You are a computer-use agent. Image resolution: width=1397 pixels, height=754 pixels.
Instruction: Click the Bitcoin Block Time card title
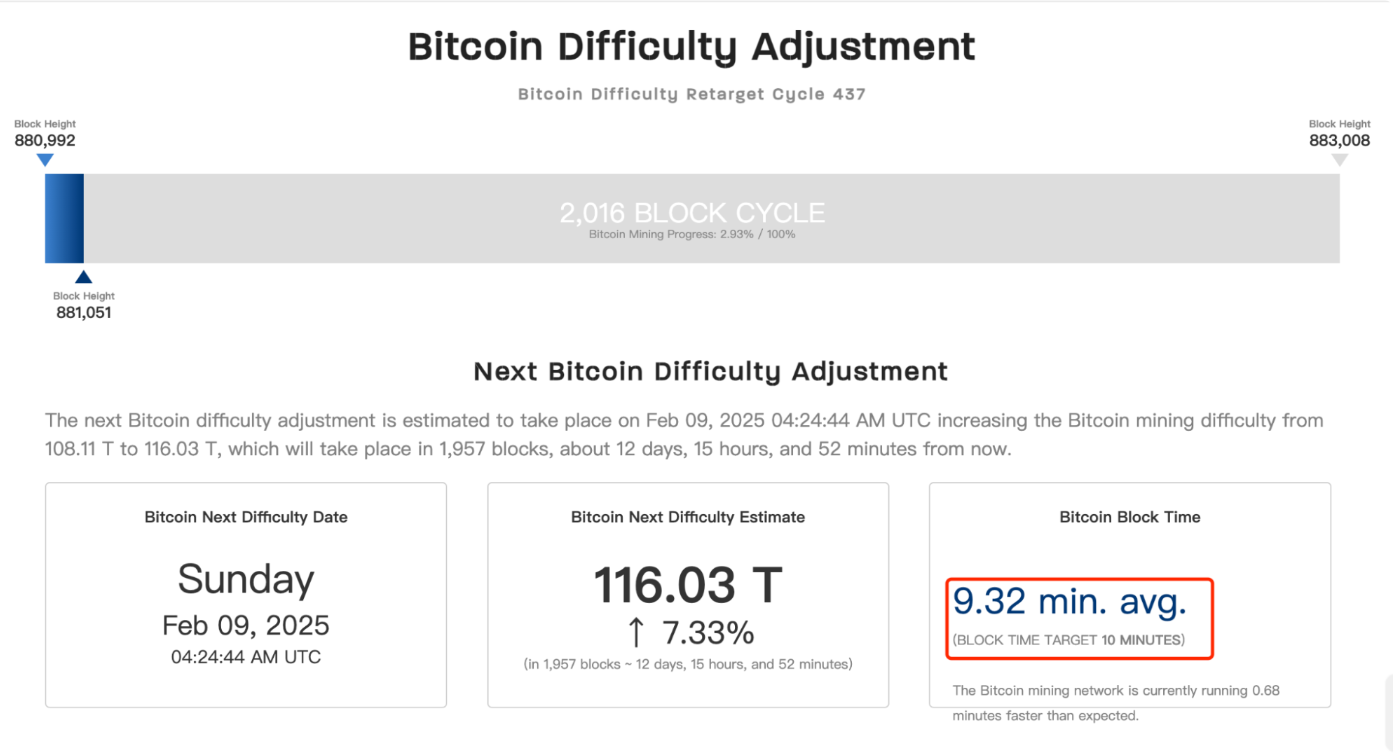1130,517
